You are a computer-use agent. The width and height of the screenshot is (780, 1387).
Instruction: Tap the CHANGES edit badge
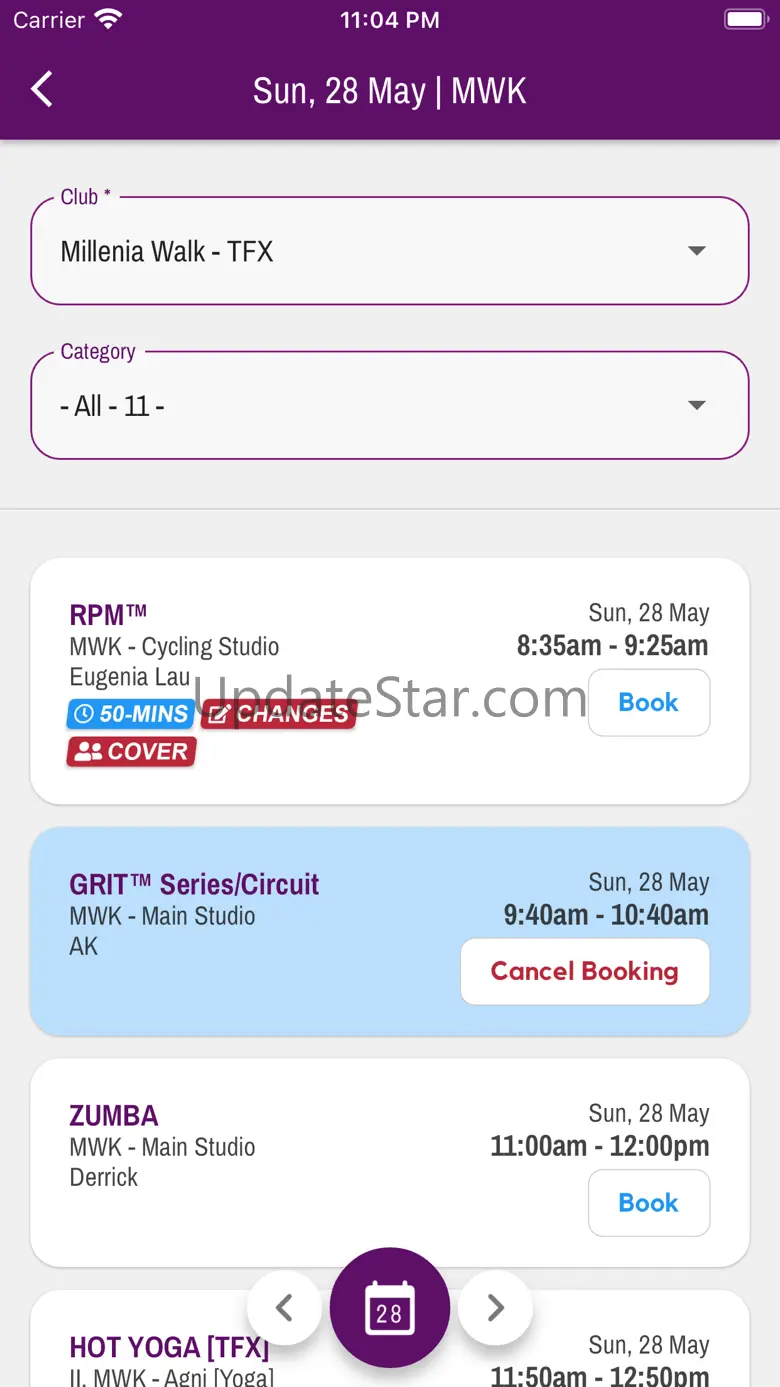[279, 714]
